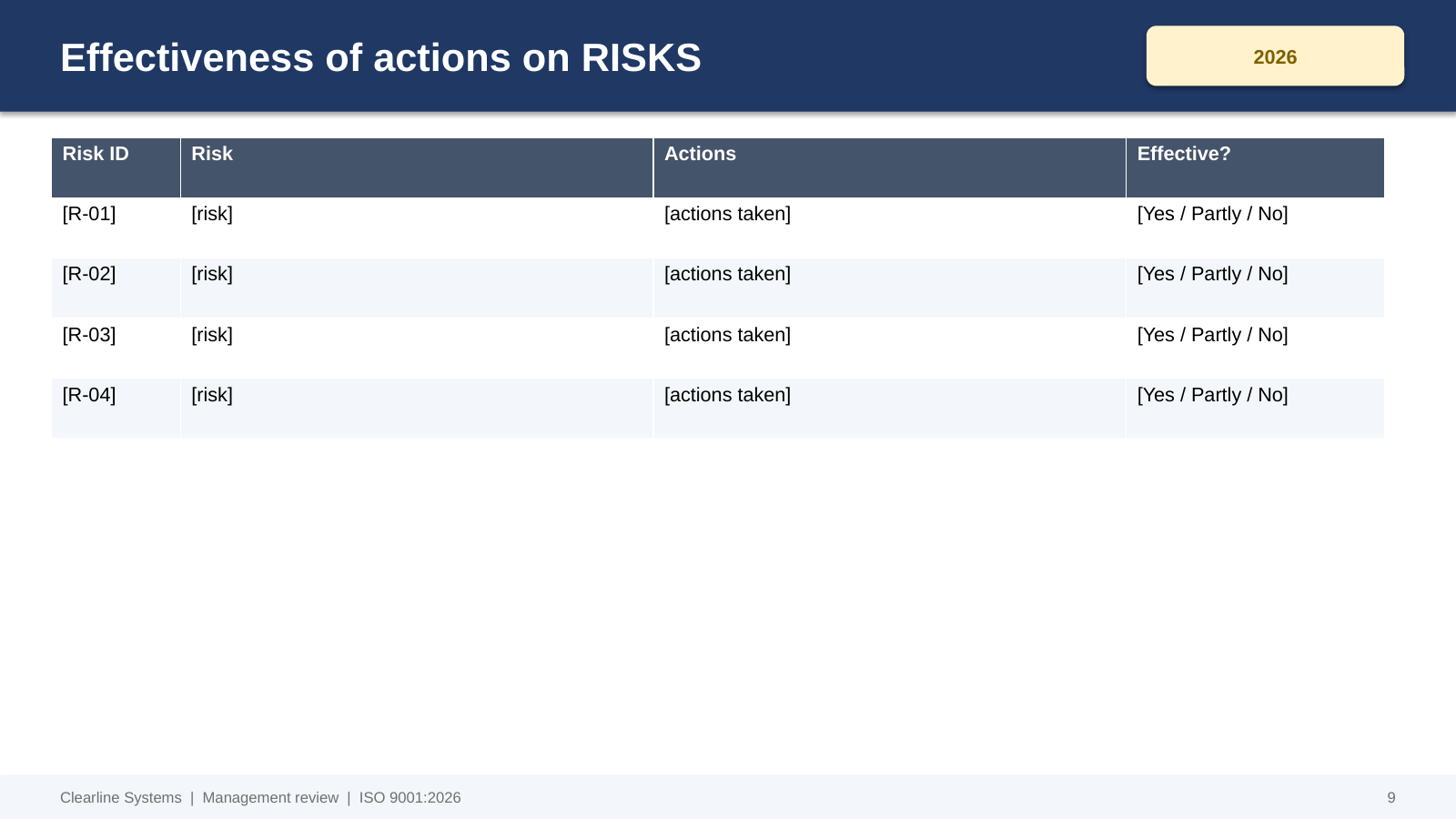
Task: Select the 2026 year badge
Action: (1275, 56)
